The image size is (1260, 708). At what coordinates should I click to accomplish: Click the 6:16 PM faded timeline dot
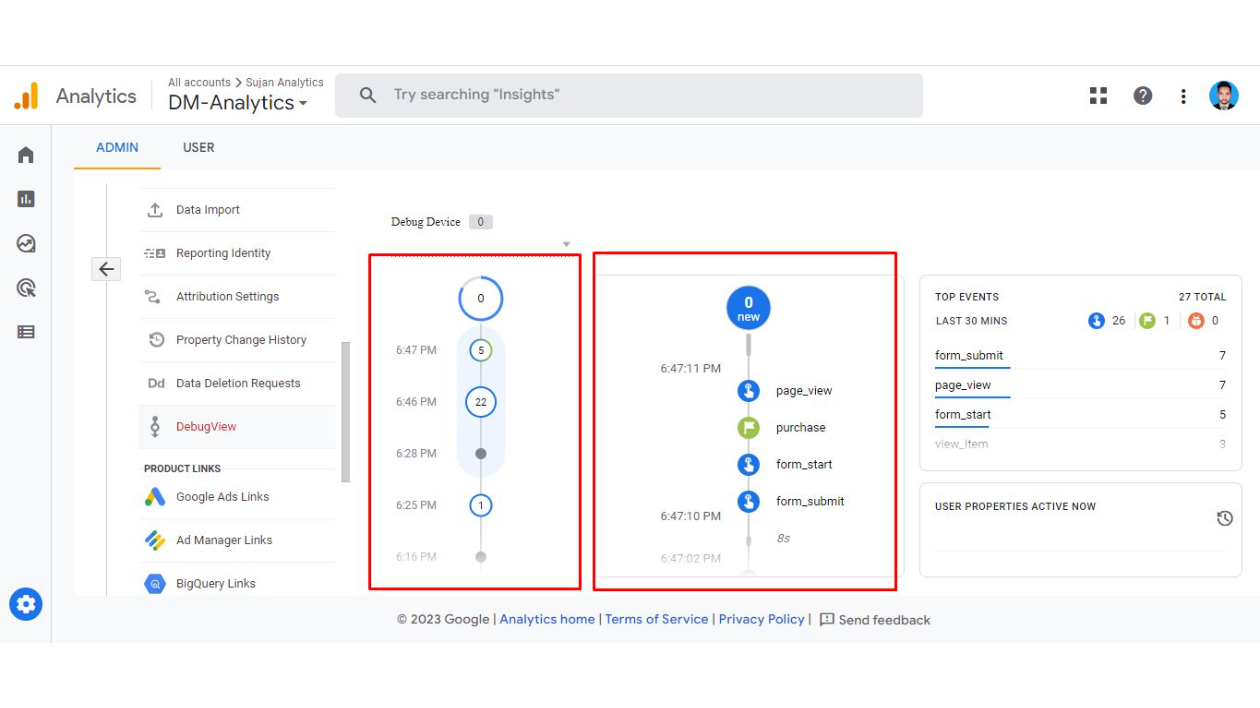tap(481, 557)
